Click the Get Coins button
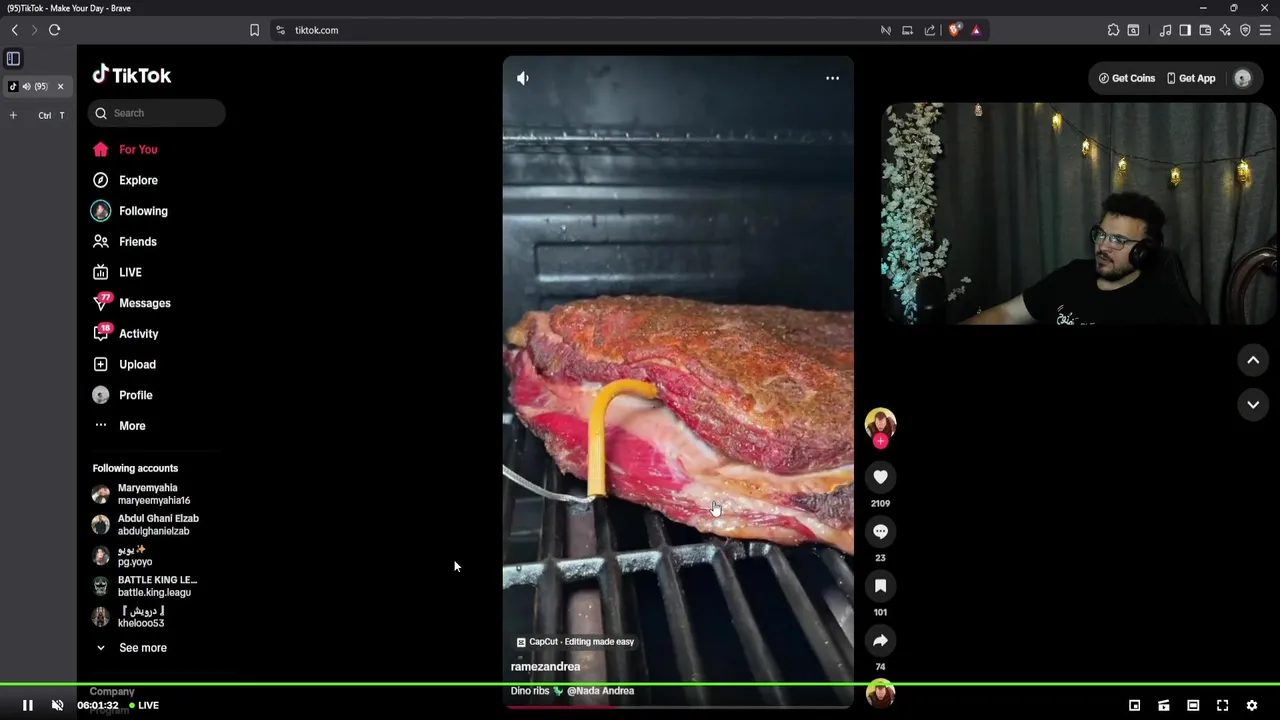 (1127, 78)
